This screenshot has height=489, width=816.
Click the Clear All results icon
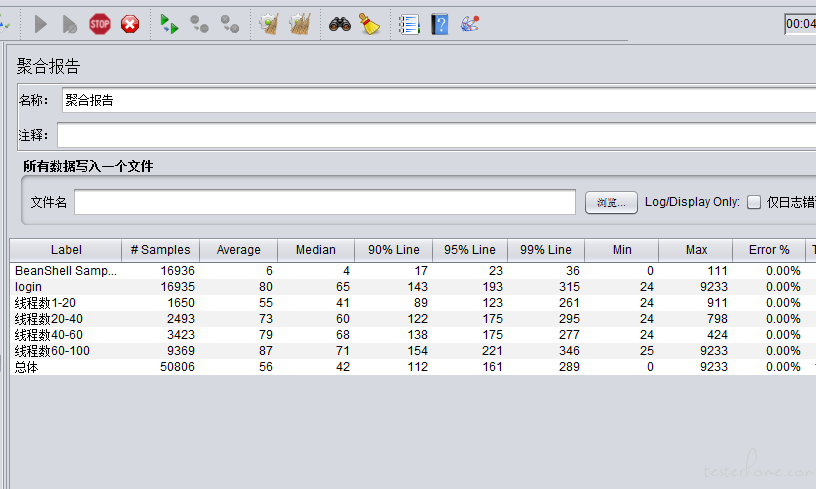[x=299, y=24]
